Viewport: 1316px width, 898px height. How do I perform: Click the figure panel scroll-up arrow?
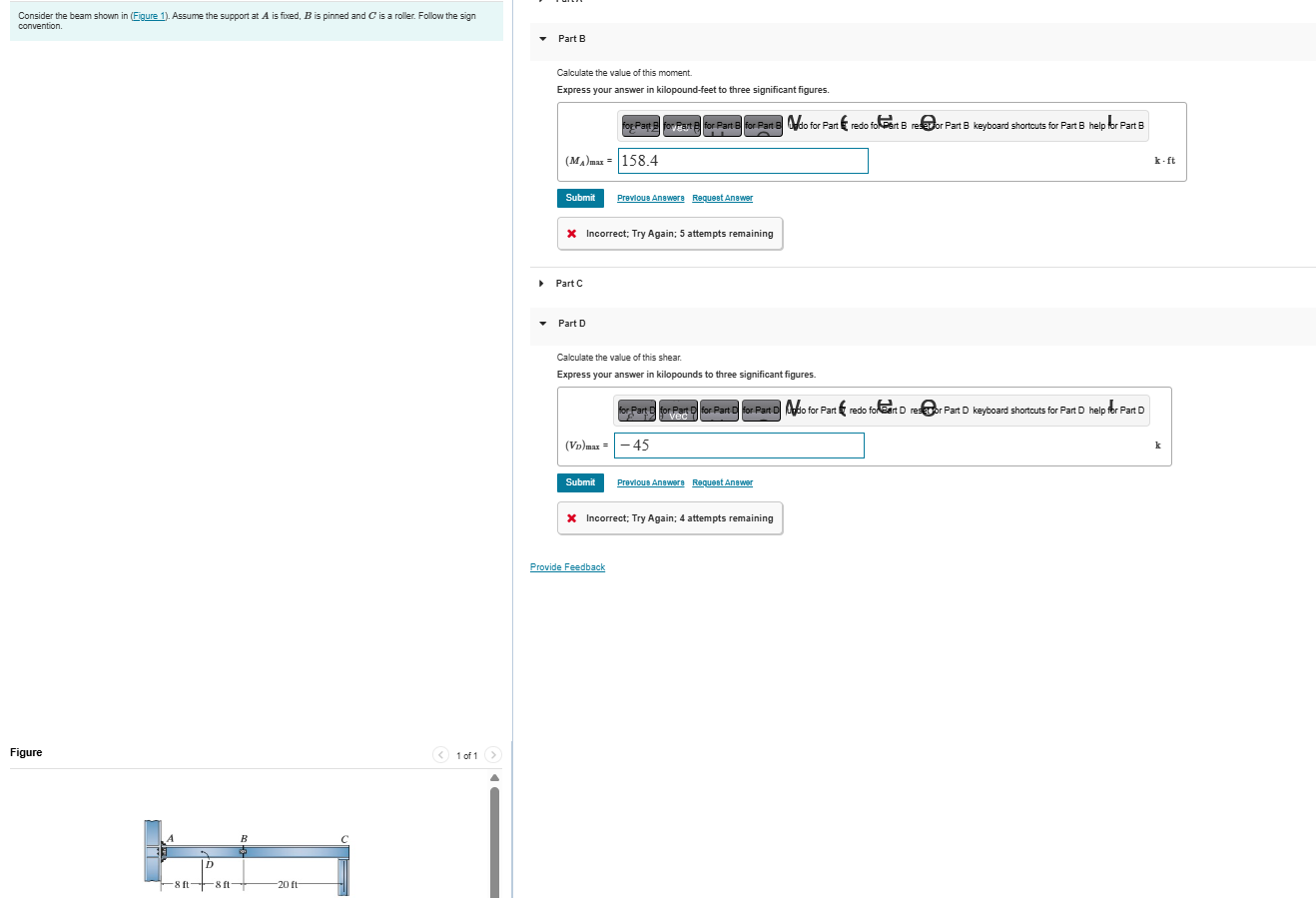493,778
